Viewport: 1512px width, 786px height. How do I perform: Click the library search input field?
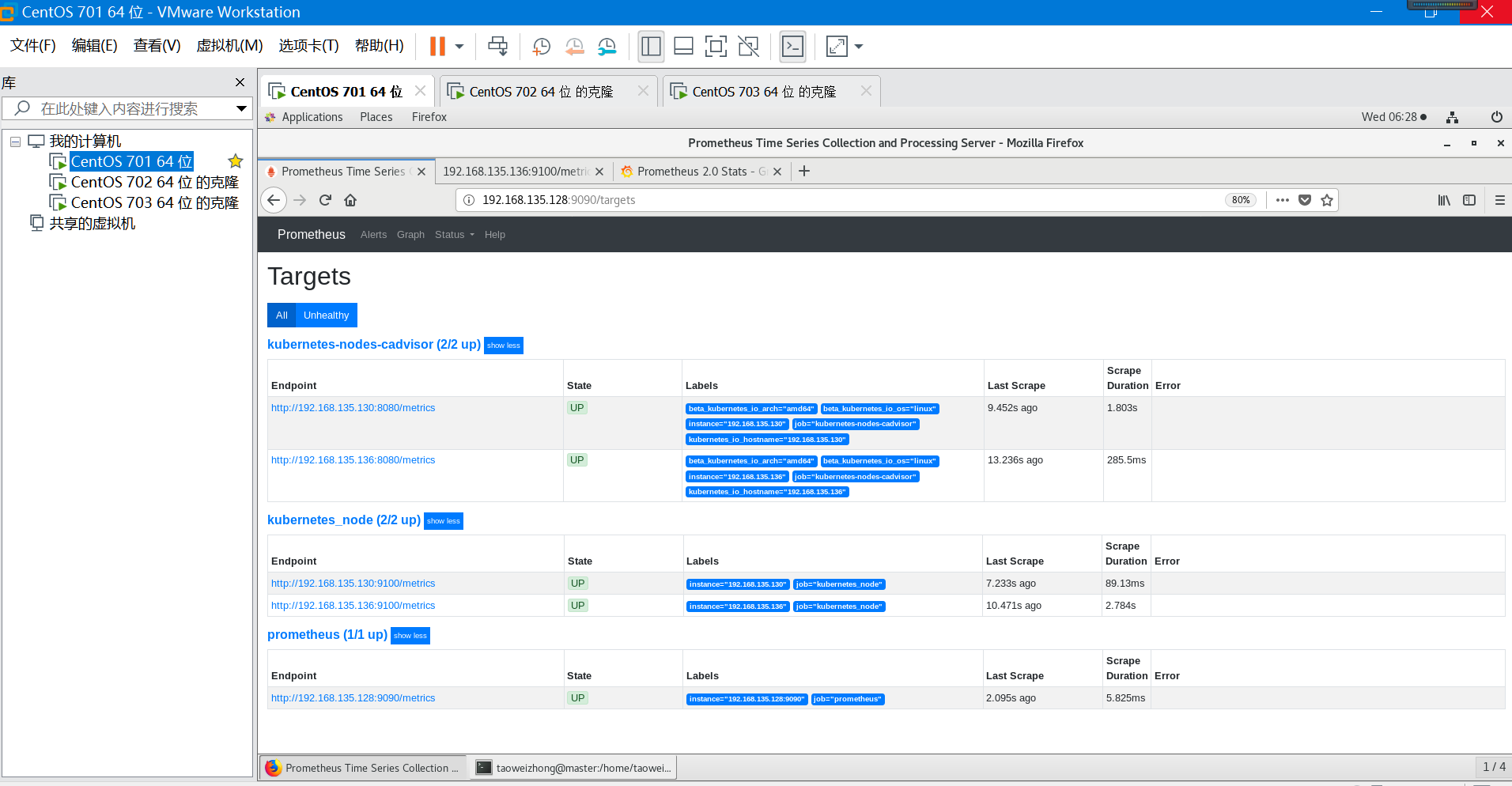pyautogui.click(x=127, y=108)
